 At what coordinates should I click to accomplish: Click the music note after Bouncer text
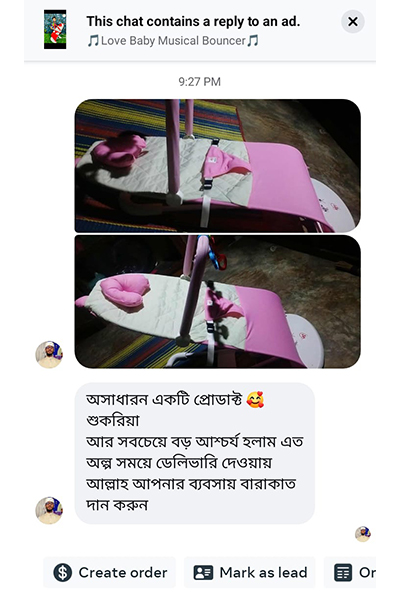pyautogui.click(x=253, y=41)
